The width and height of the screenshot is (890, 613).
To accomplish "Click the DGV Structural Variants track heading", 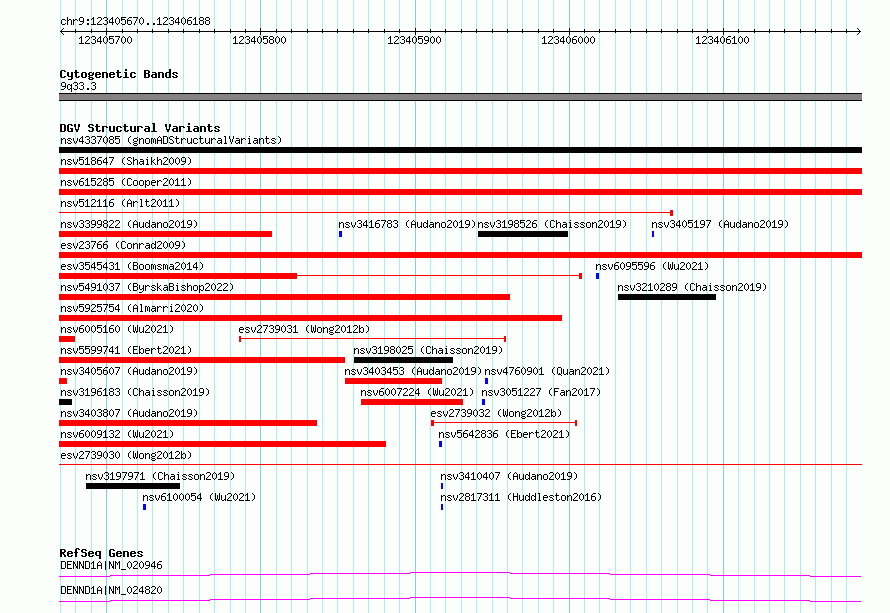I will (x=140, y=128).
